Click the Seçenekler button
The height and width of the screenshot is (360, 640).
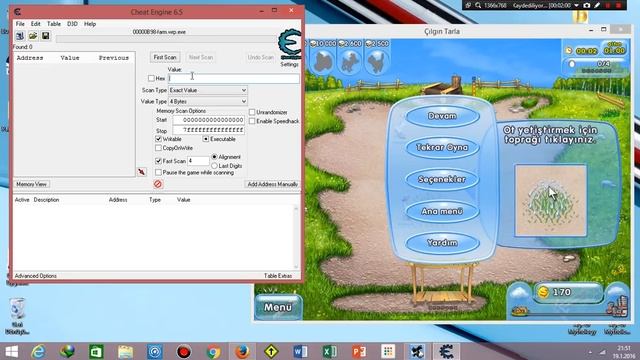(442, 179)
